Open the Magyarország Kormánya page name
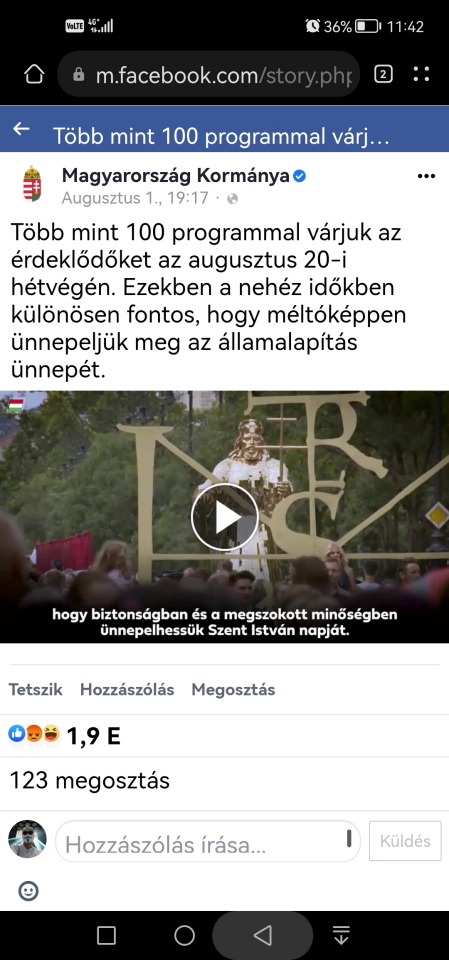 click(x=175, y=176)
